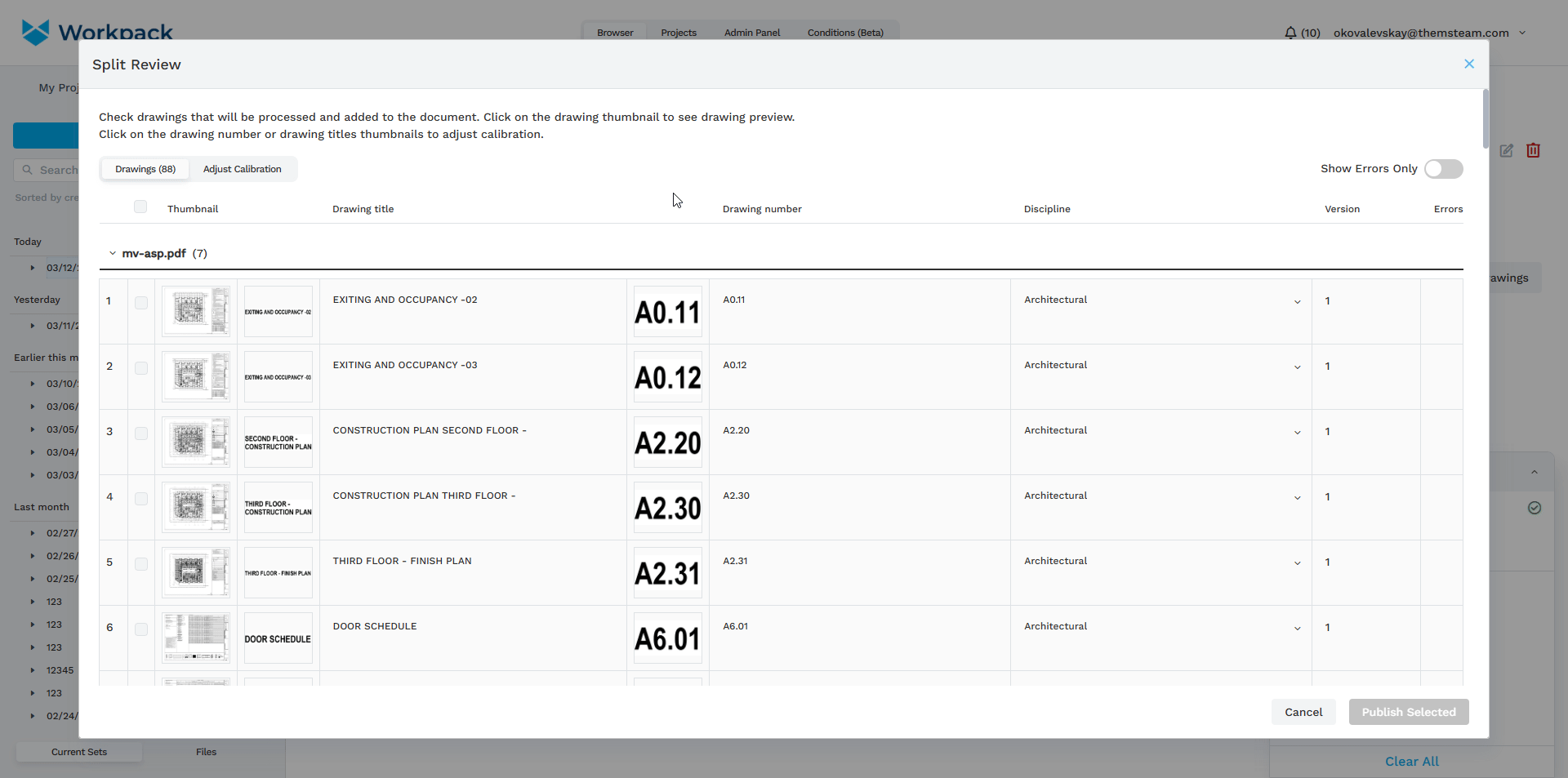Click the green check-circle status icon

[x=1535, y=508]
